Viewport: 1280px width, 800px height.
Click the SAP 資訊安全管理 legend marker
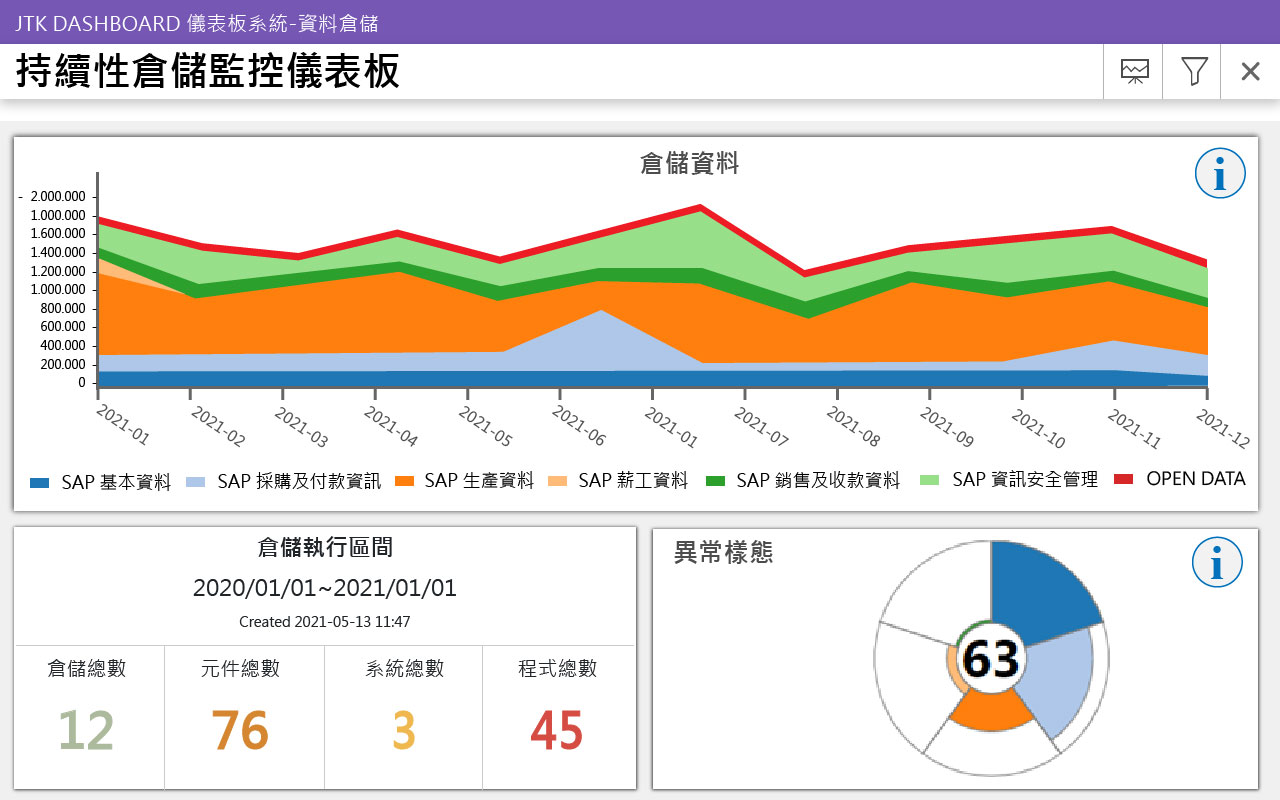pyautogui.click(x=928, y=480)
